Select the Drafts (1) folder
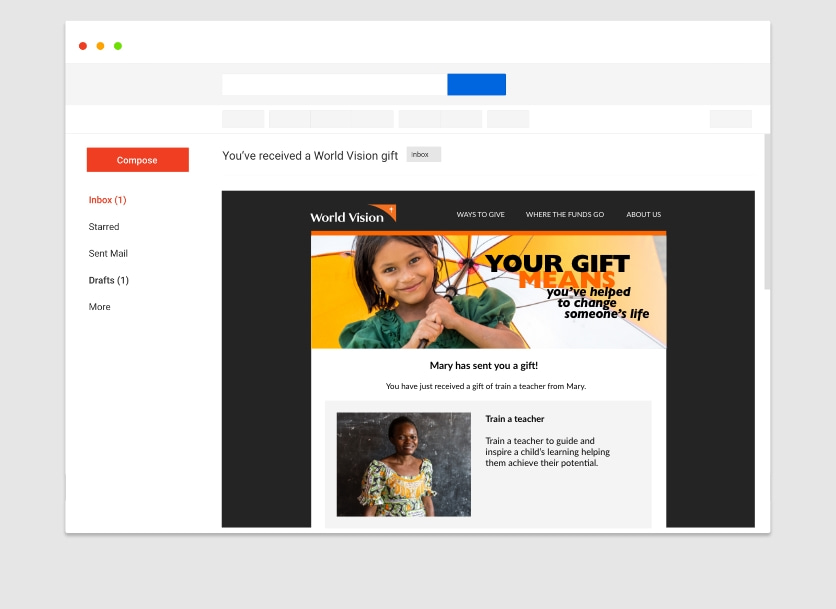 (x=108, y=280)
